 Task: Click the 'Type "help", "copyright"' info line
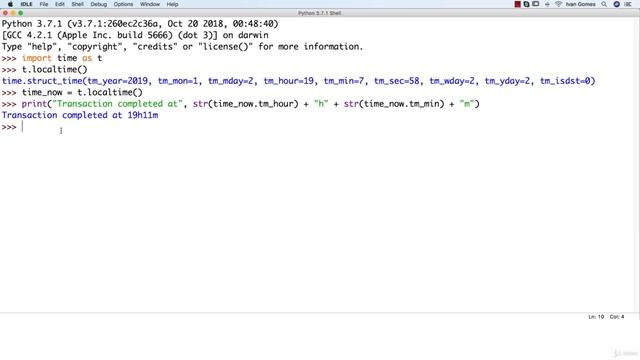182,47
